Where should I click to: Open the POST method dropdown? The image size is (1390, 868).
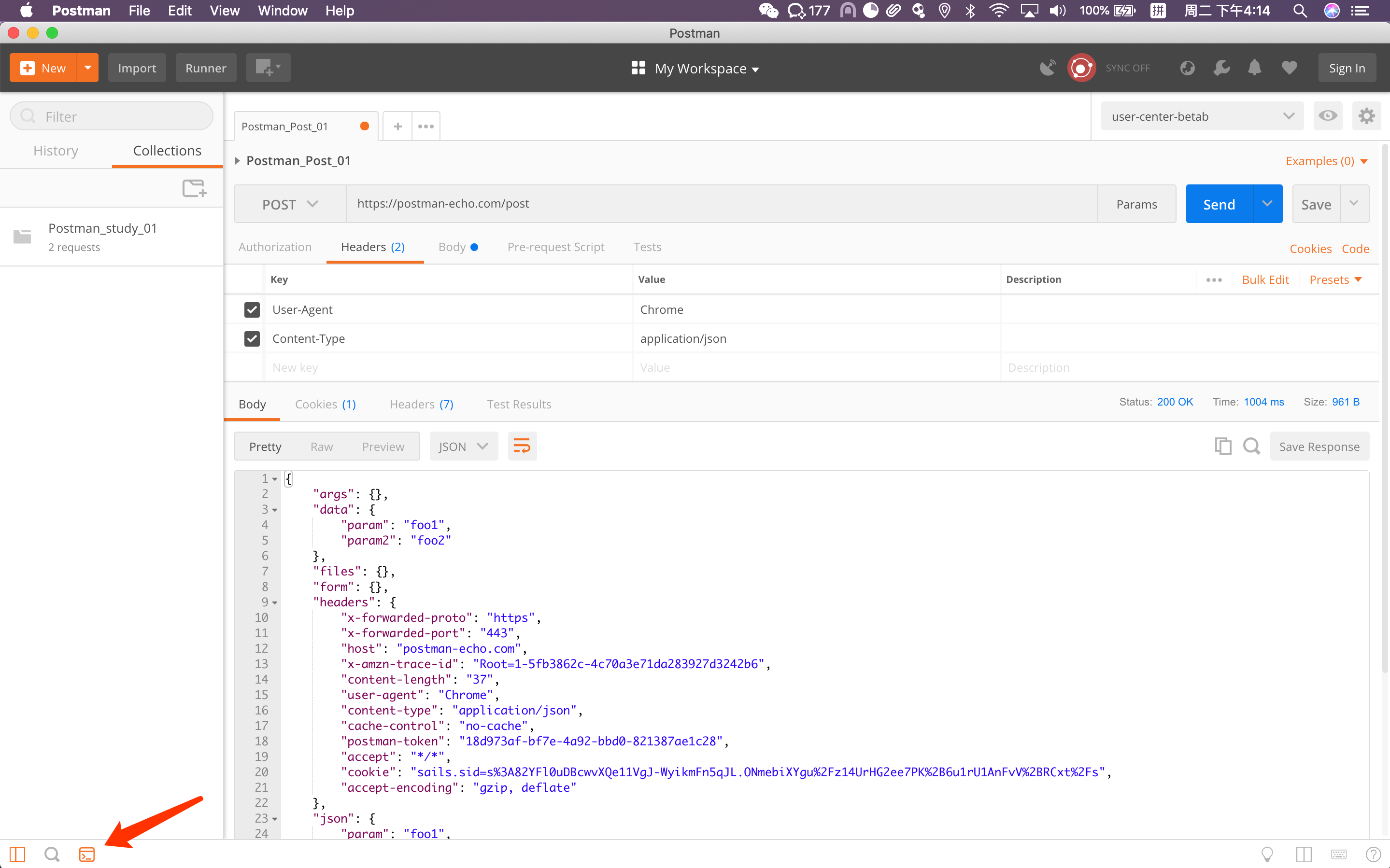pos(289,204)
